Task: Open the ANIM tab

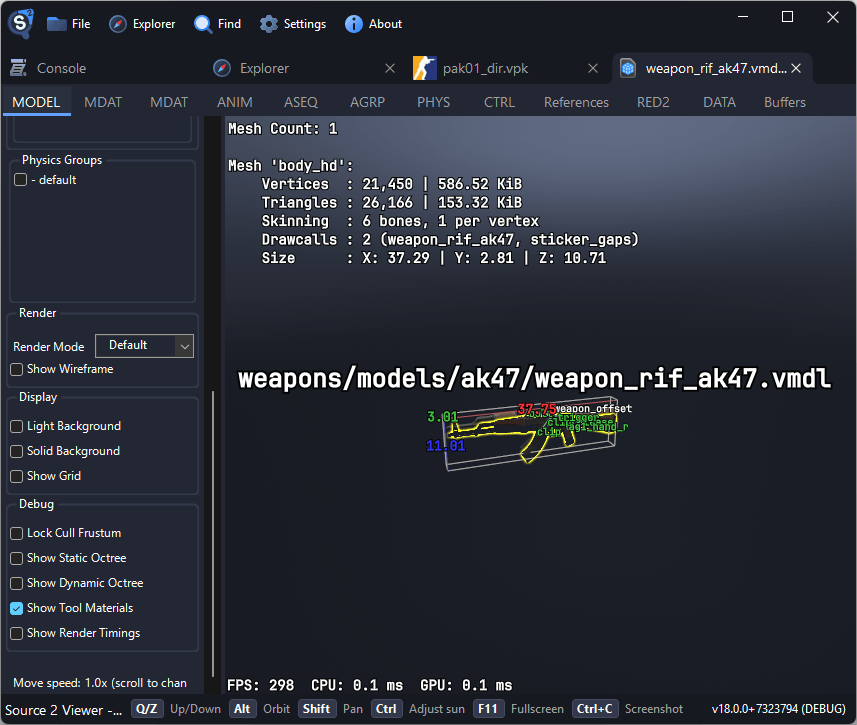Action: [234, 101]
